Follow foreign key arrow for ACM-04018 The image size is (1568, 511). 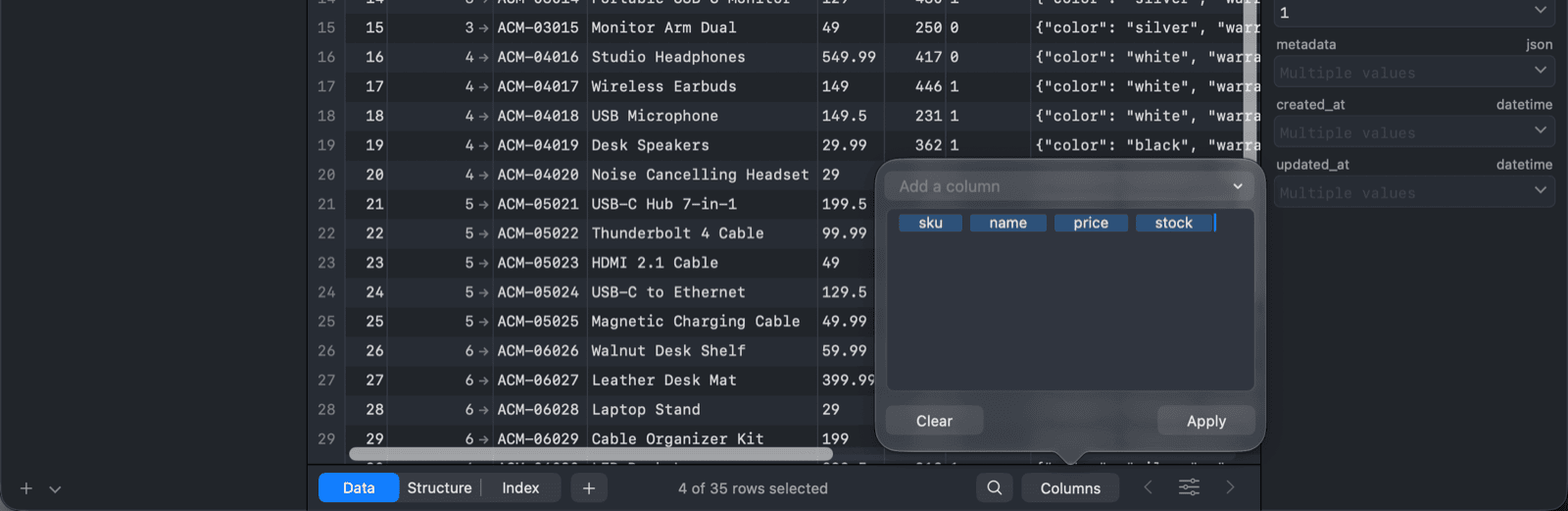coord(483,116)
